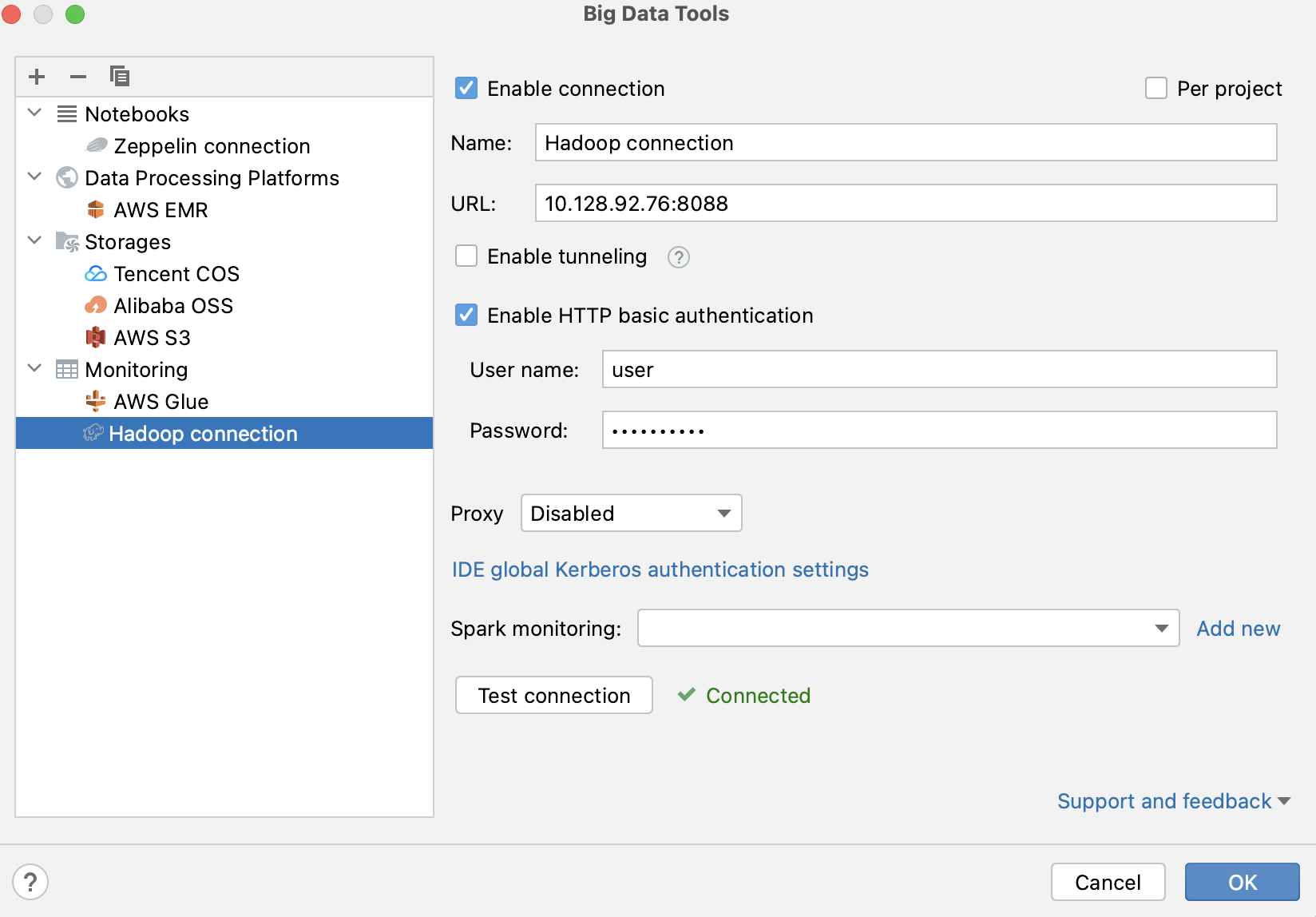Screen dimensions: 1316x917
Task: Click the Storages category label
Action: [128, 242]
